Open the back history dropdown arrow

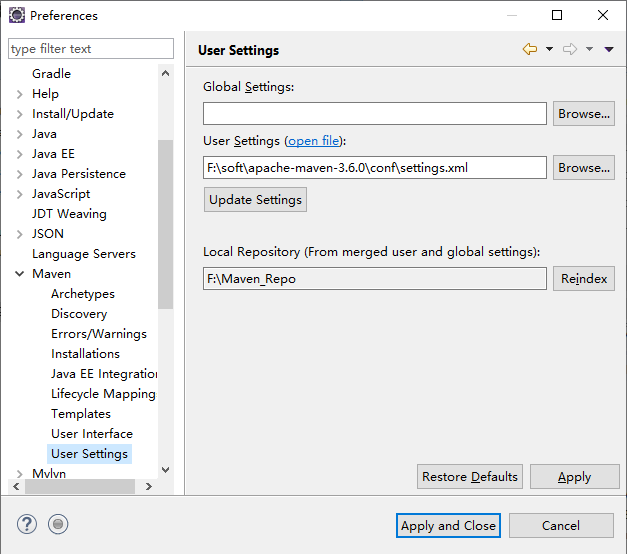pos(549,50)
